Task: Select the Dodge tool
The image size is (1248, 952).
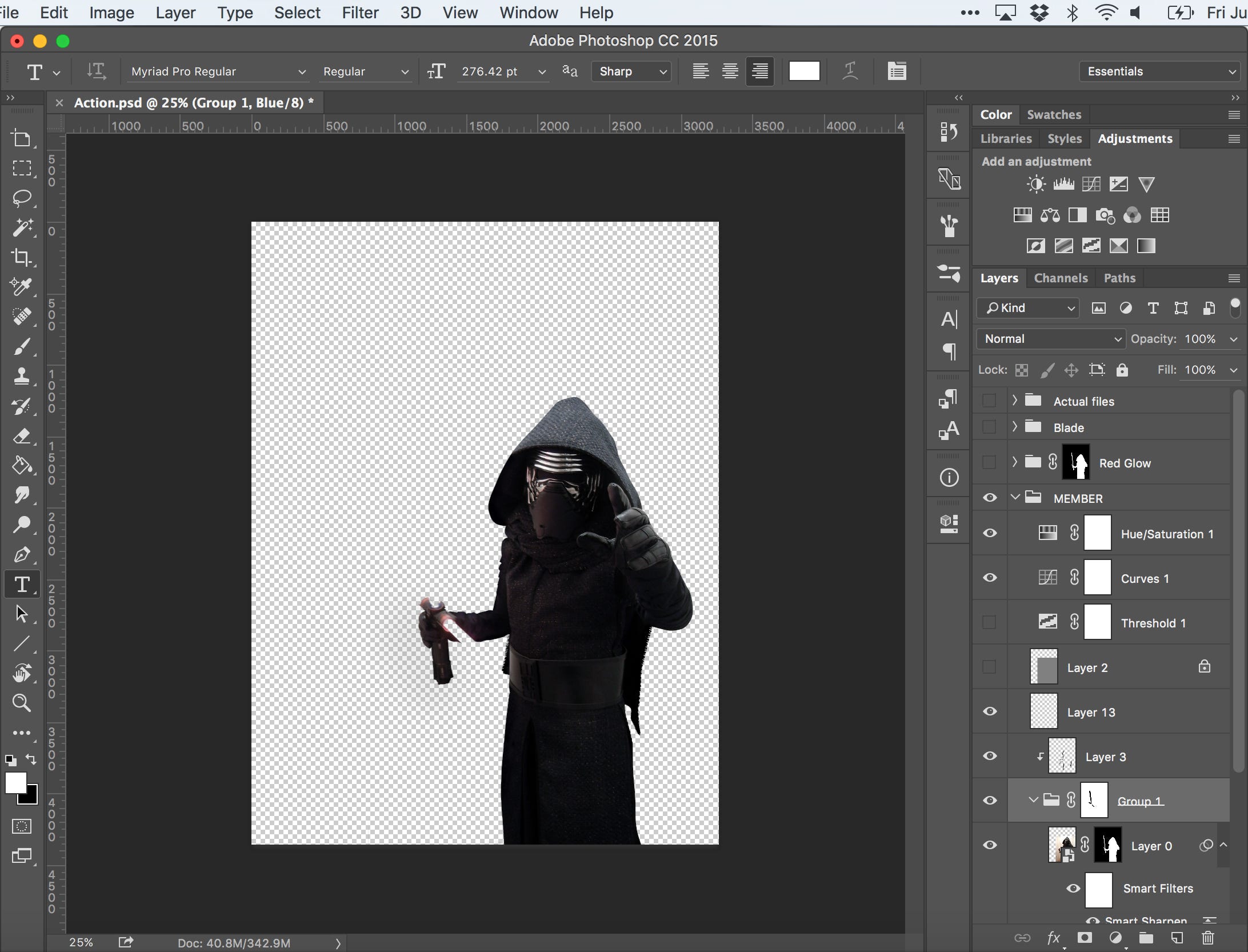Action: click(22, 525)
